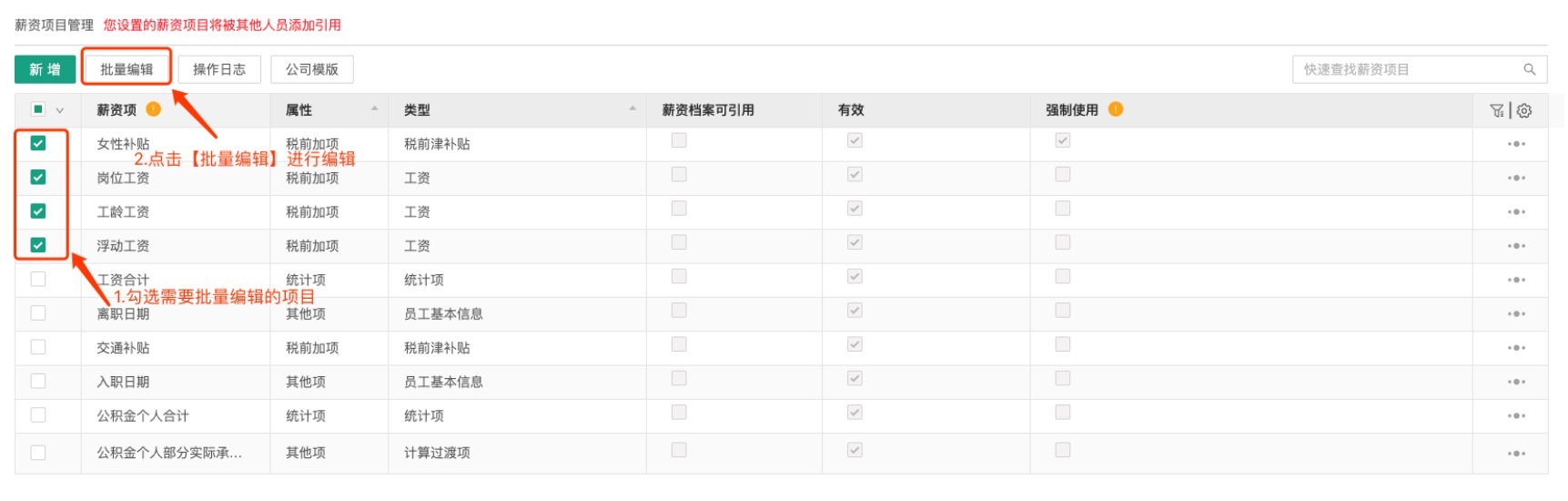Expand the selection dropdown arrow in header
This screenshot has height=501, width=1568.
(60, 110)
